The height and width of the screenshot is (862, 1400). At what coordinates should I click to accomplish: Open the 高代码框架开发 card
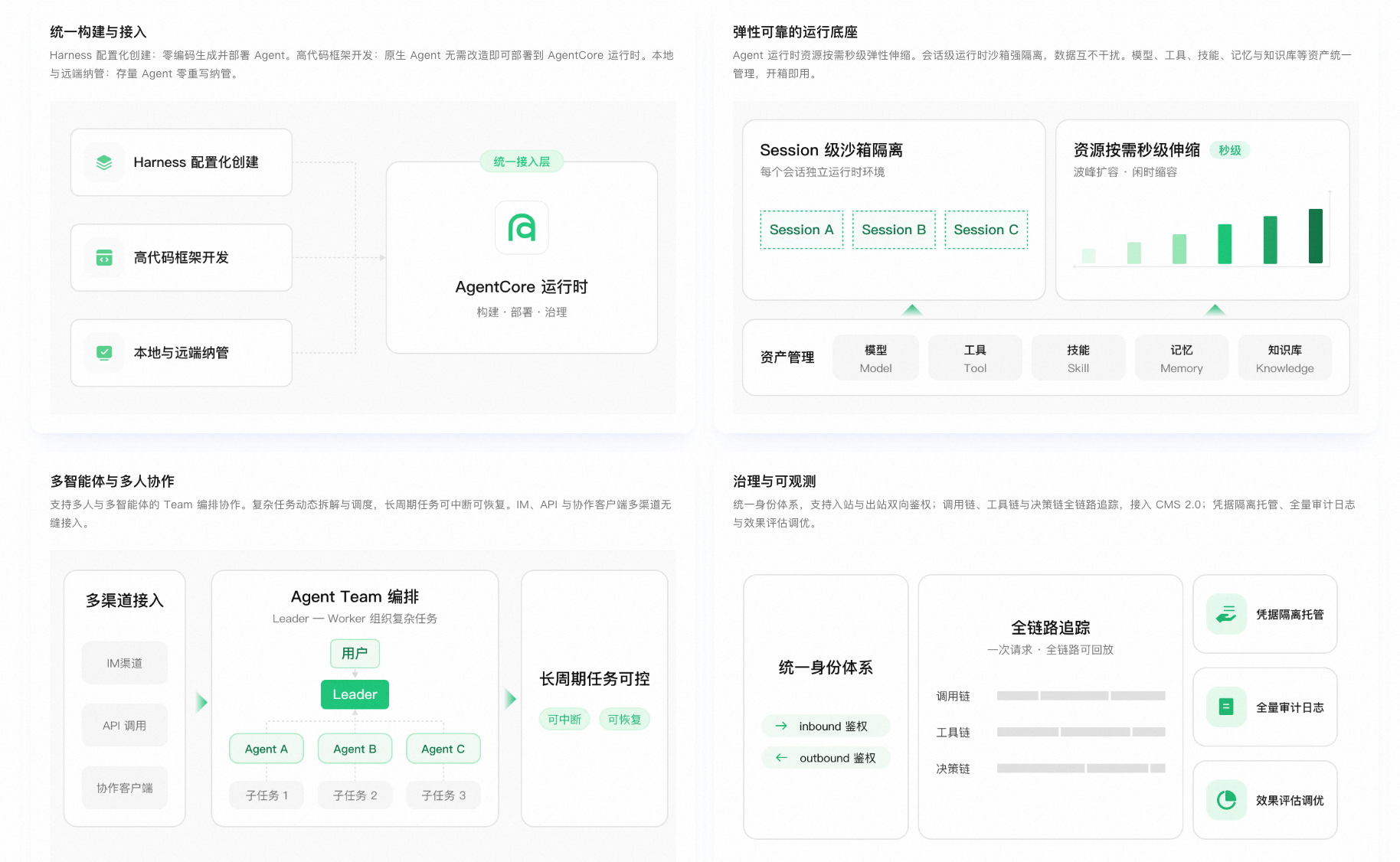[x=181, y=258]
